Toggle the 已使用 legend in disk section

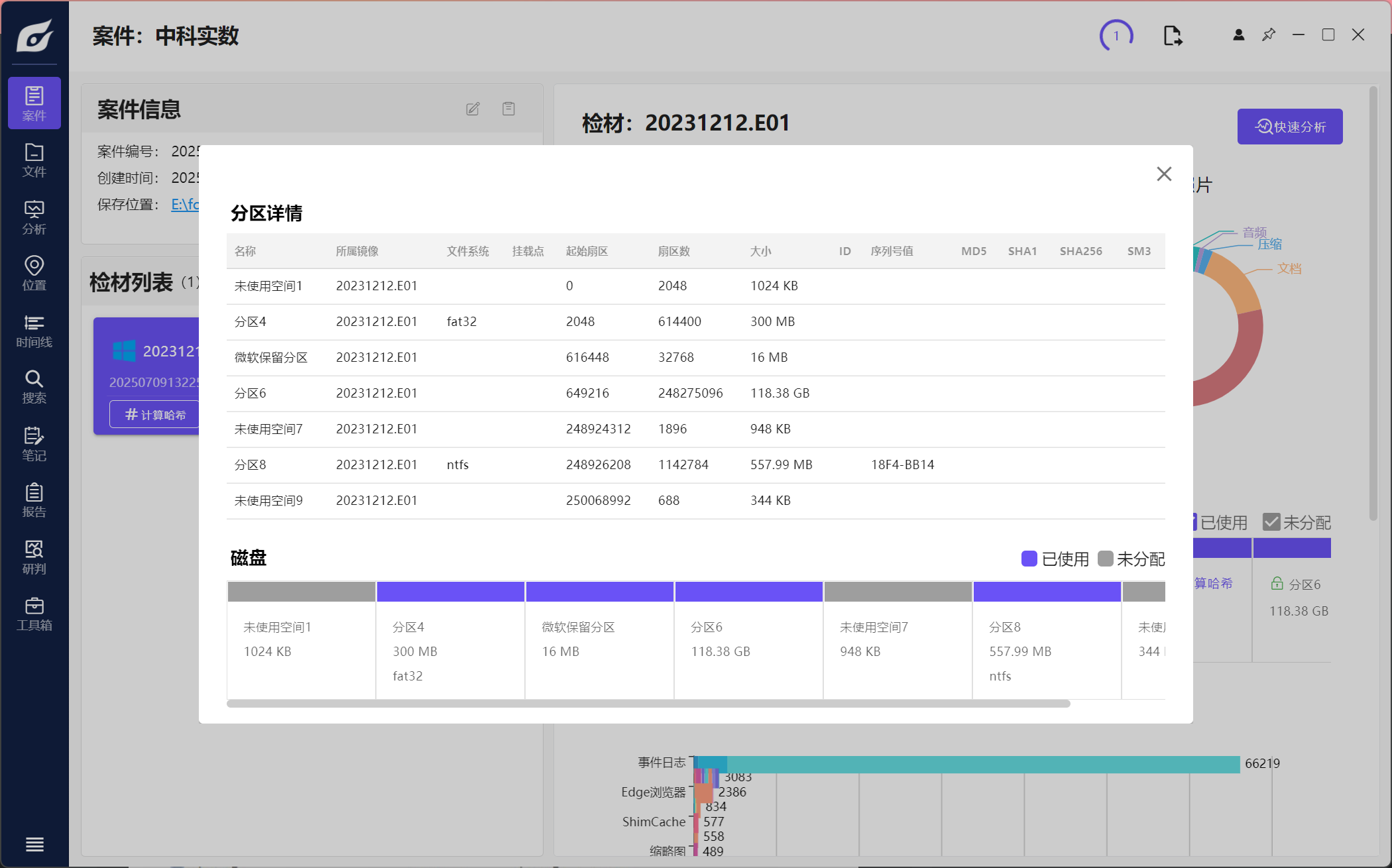(1055, 559)
